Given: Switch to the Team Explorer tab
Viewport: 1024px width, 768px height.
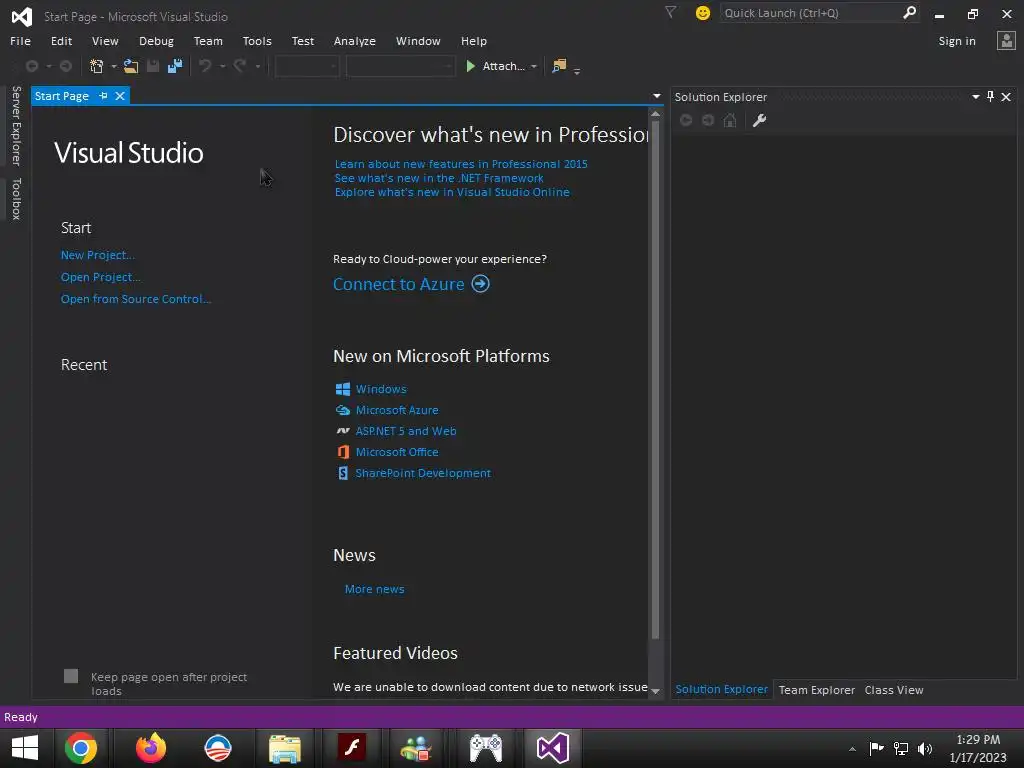Looking at the screenshot, I should point(816,690).
